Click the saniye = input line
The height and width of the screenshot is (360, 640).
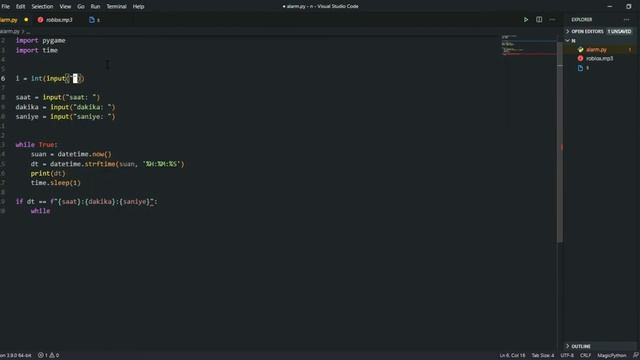point(65,117)
